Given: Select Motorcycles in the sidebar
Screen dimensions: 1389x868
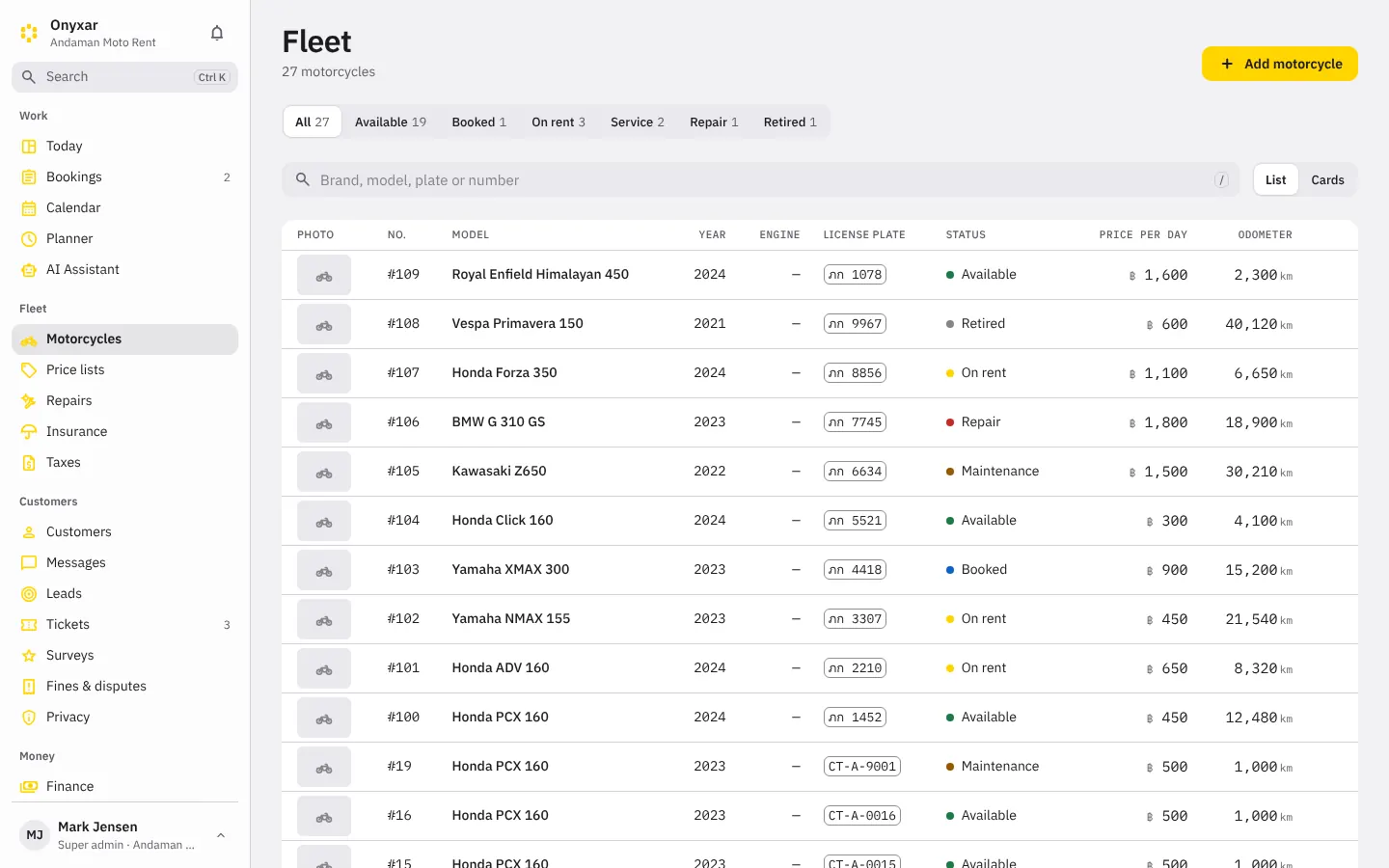Looking at the screenshot, I should click(x=124, y=339).
